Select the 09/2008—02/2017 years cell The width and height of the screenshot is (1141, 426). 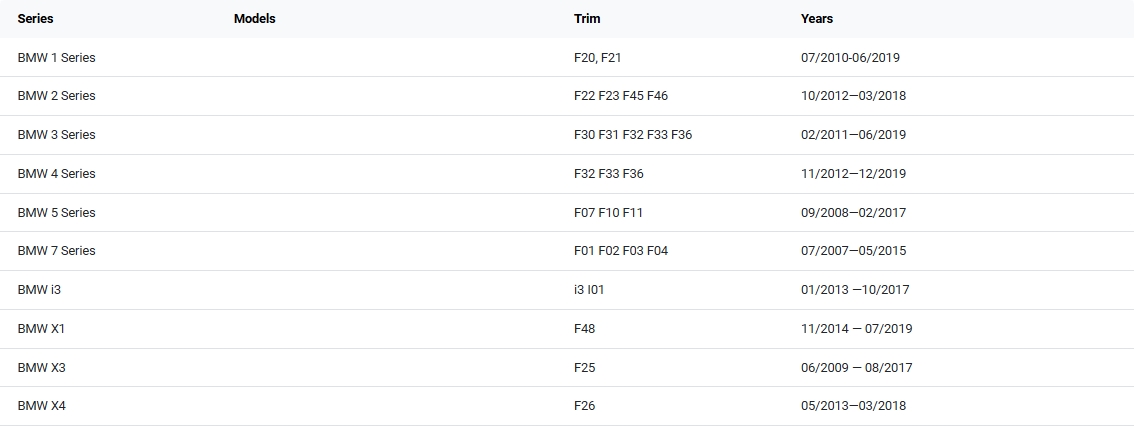coord(853,213)
